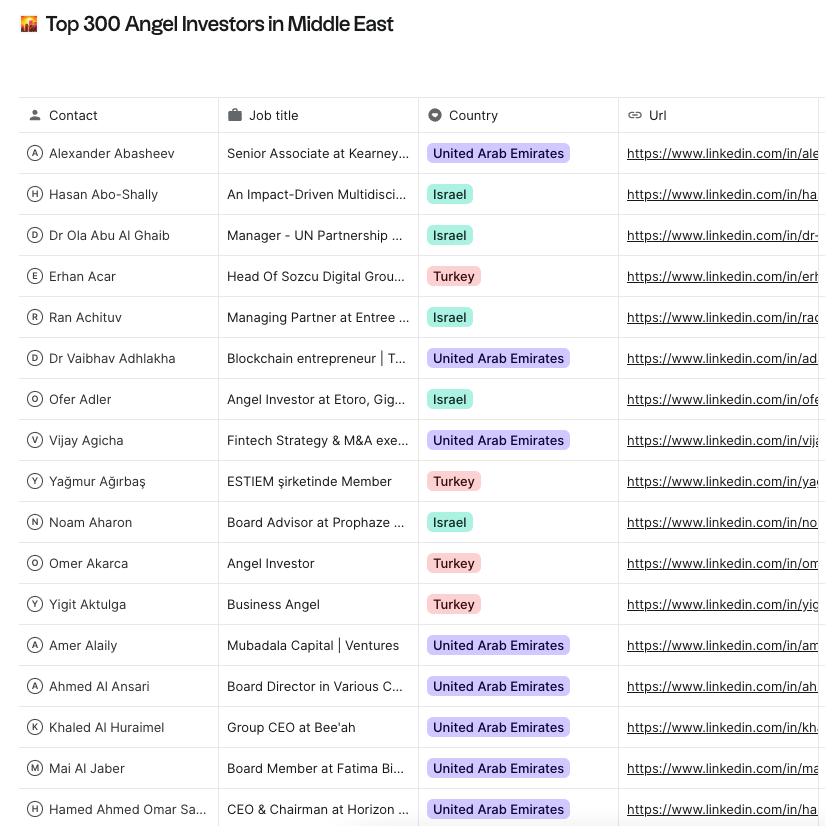Viewport: 825px width, 826px height.
Task: Open Erhan Acar's LinkedIn link
Action: point(720,276)
